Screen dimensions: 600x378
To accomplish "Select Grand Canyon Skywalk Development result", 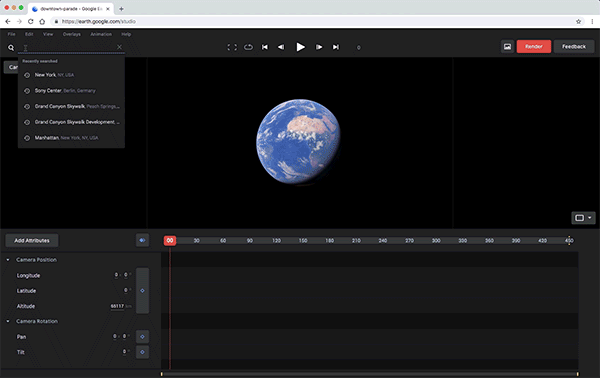I will 71,122.
